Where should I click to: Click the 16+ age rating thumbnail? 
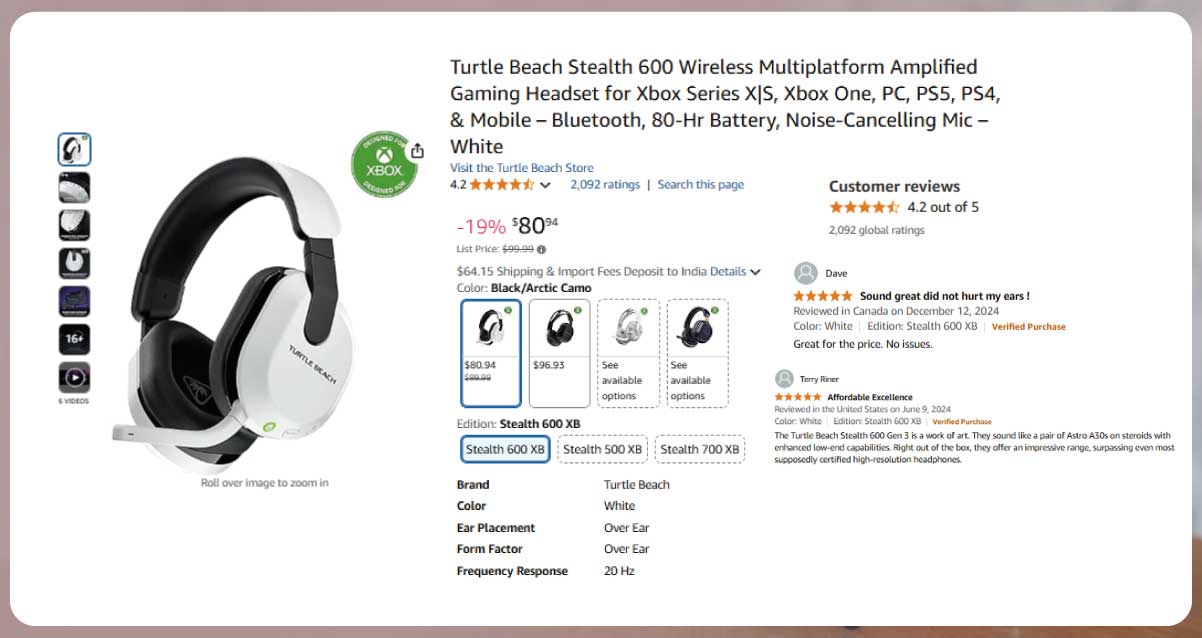[74, 339]
